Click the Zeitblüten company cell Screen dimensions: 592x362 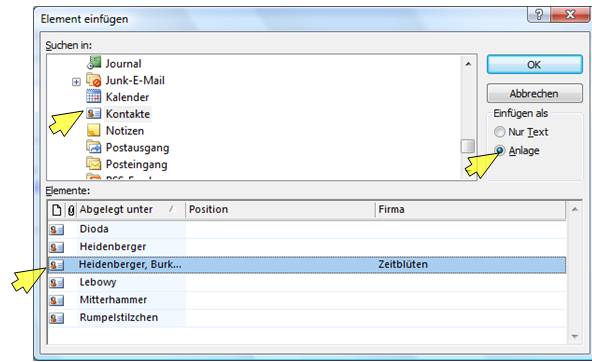tap(403, 264)
